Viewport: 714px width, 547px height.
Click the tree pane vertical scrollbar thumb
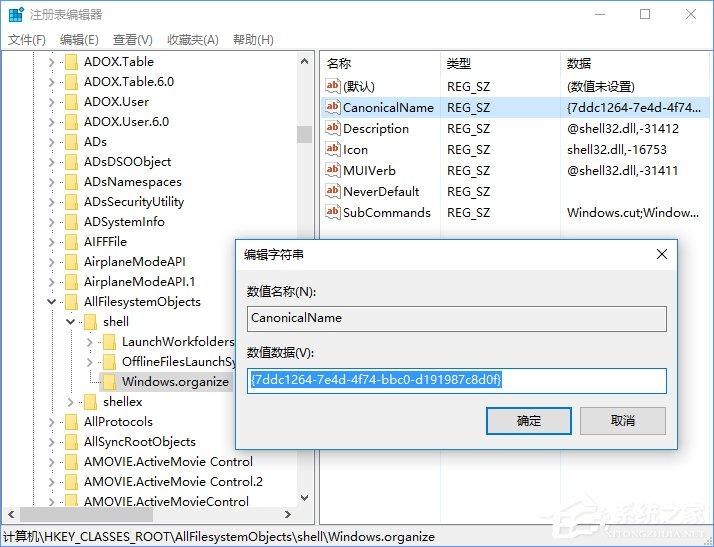point(304,134)
